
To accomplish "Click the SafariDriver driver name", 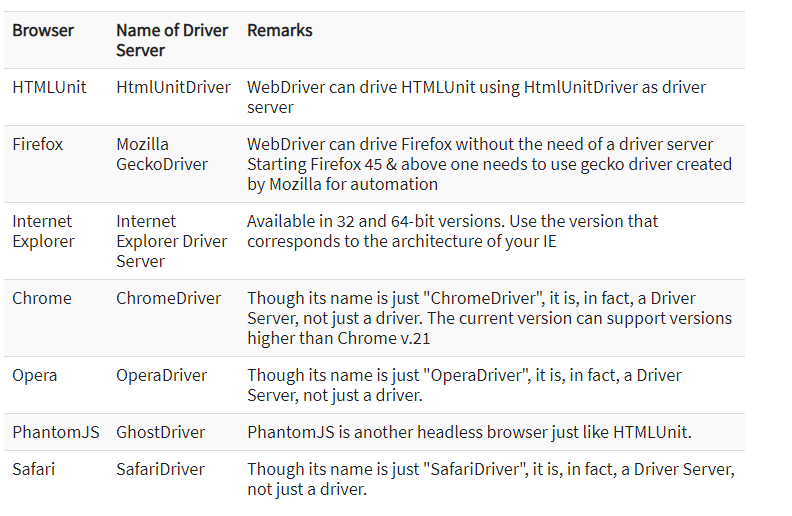I will 160,469.
